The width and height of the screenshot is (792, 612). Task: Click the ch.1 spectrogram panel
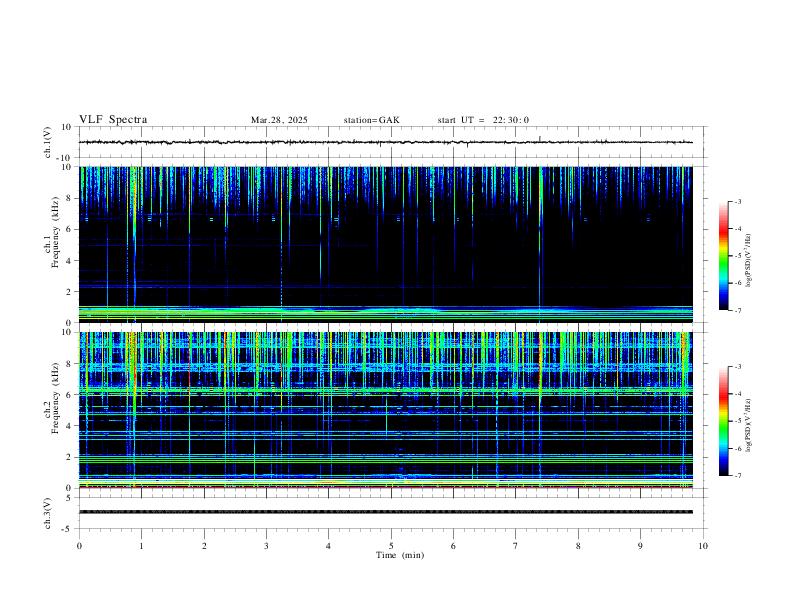point(386,244)
